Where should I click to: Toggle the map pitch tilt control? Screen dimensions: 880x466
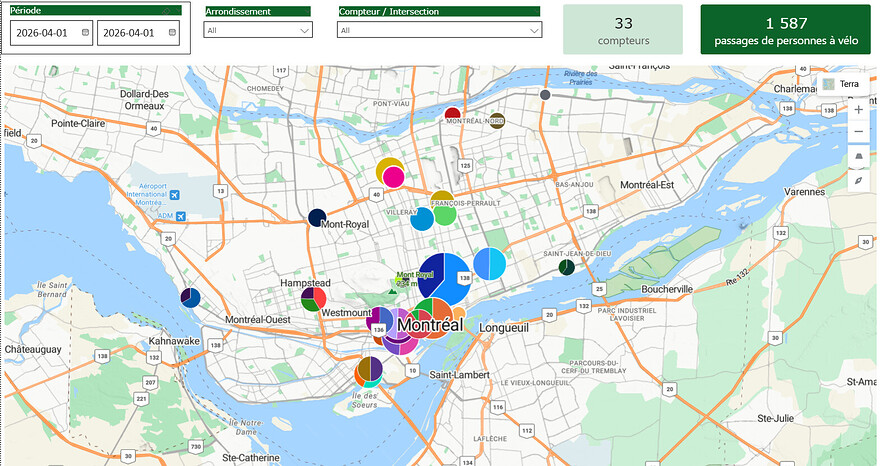click(x=858, y=158)
